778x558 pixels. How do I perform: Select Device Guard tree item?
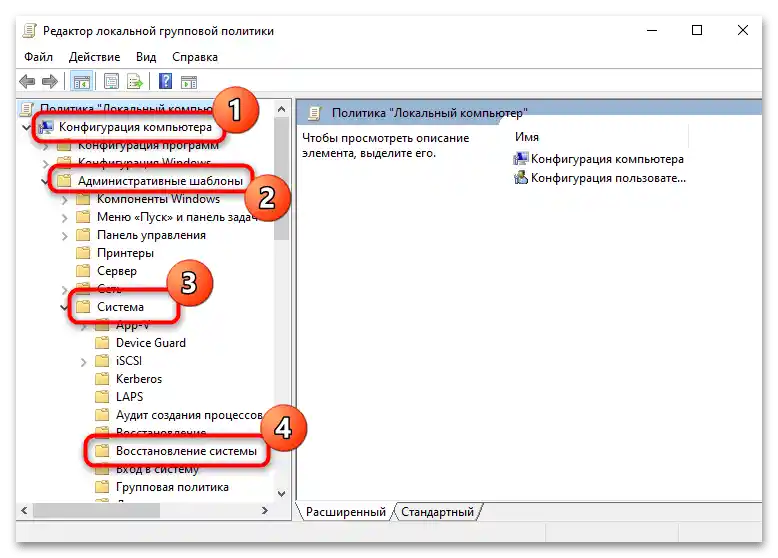pyautogui.click(x=151, y=343)
